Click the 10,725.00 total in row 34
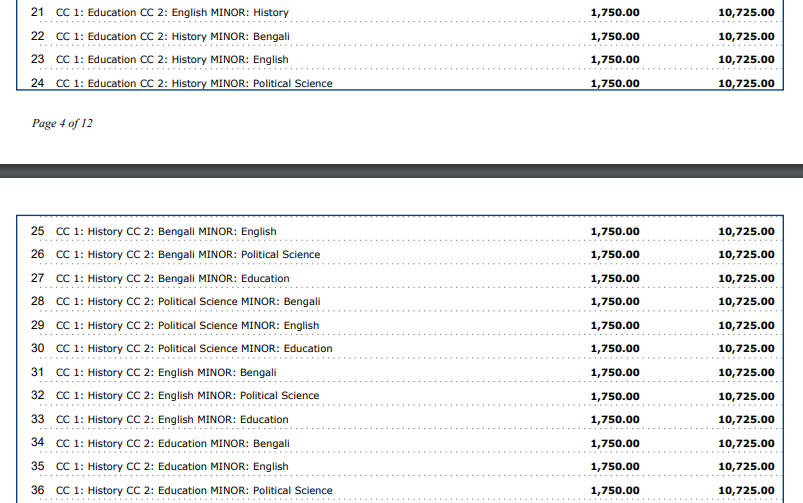The width and height of the screenshot is (803, 503). point(746,443)
